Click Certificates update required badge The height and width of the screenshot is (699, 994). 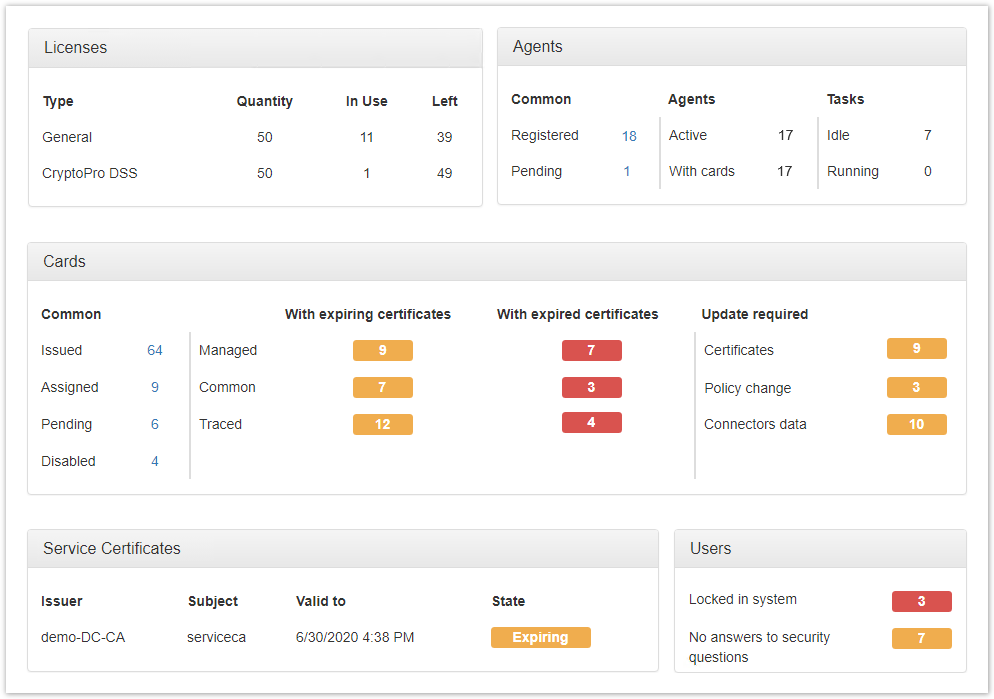(x=916, y=349)
